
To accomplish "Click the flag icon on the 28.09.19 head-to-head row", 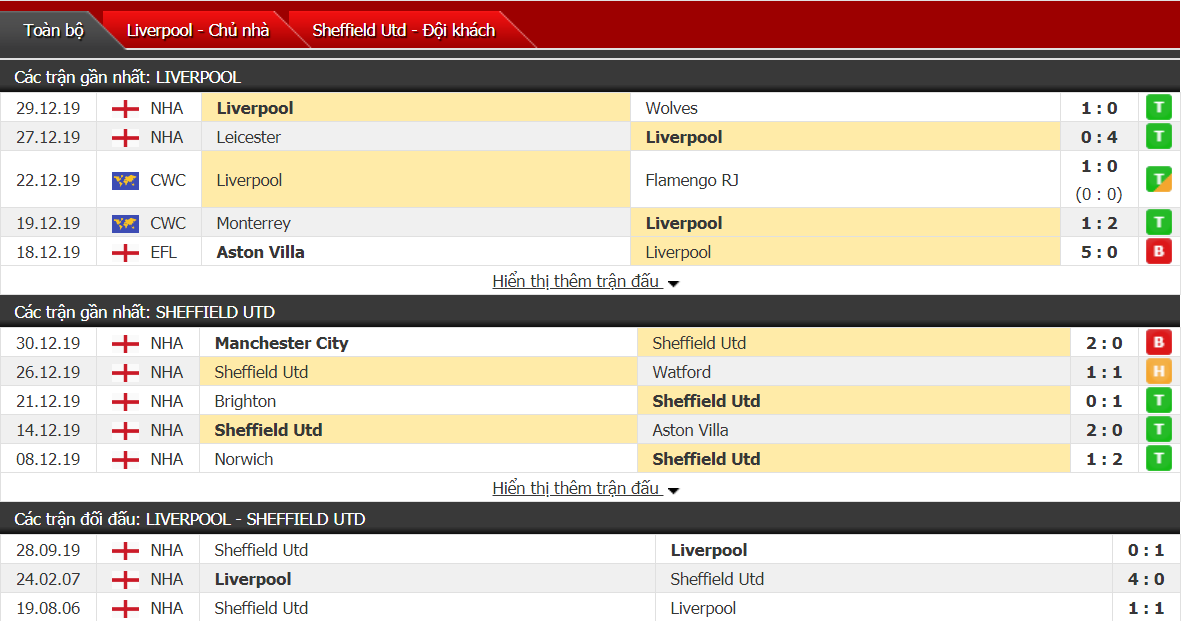I will 125,549.
